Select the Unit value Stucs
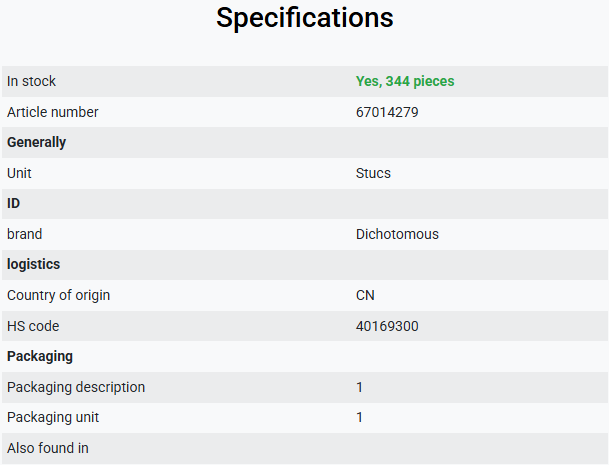This screenshot has width=609, height=465. 373,173
